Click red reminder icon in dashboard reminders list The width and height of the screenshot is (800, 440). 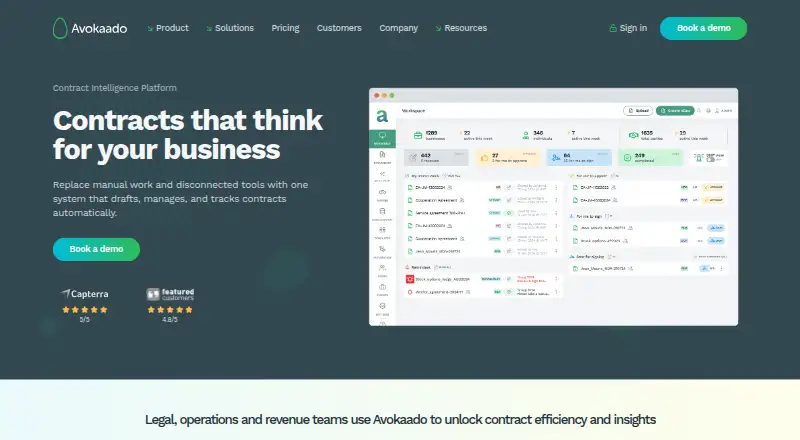pos(410,279)
